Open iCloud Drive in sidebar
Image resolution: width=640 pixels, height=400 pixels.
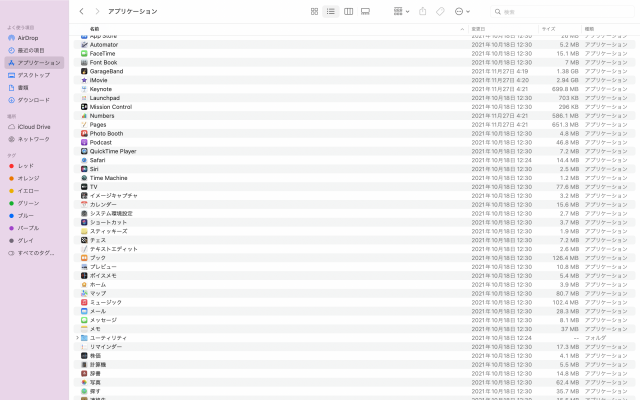pyautogui.click(x=34, y=127)
